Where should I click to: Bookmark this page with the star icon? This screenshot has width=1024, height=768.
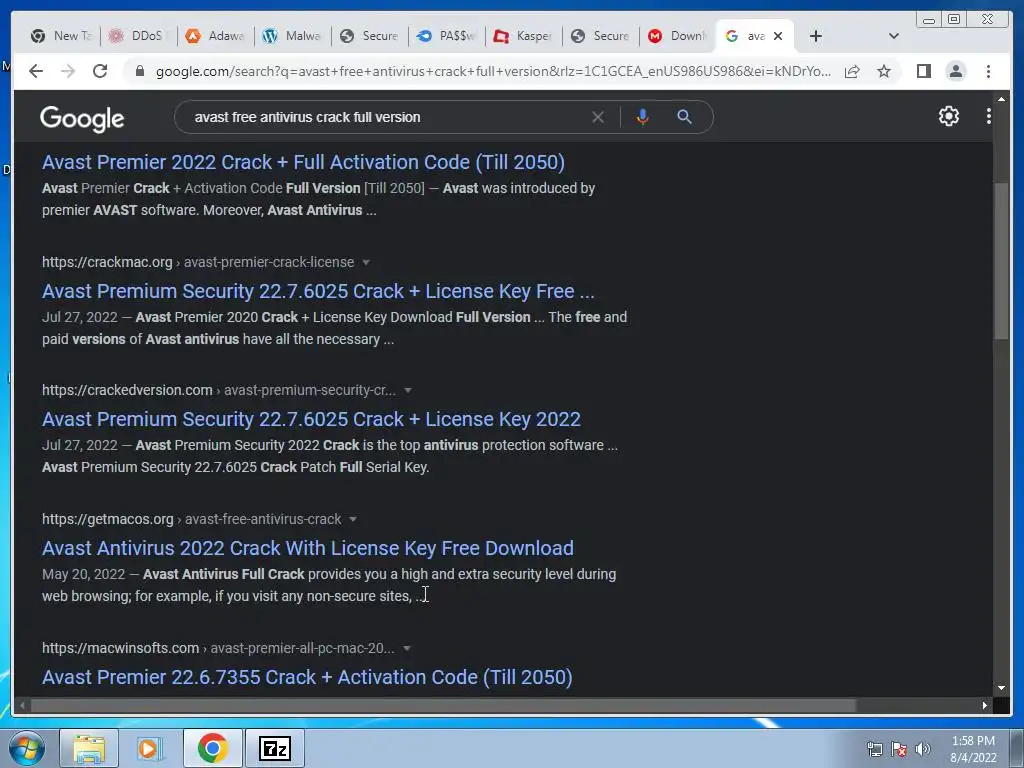pos(884,71)
